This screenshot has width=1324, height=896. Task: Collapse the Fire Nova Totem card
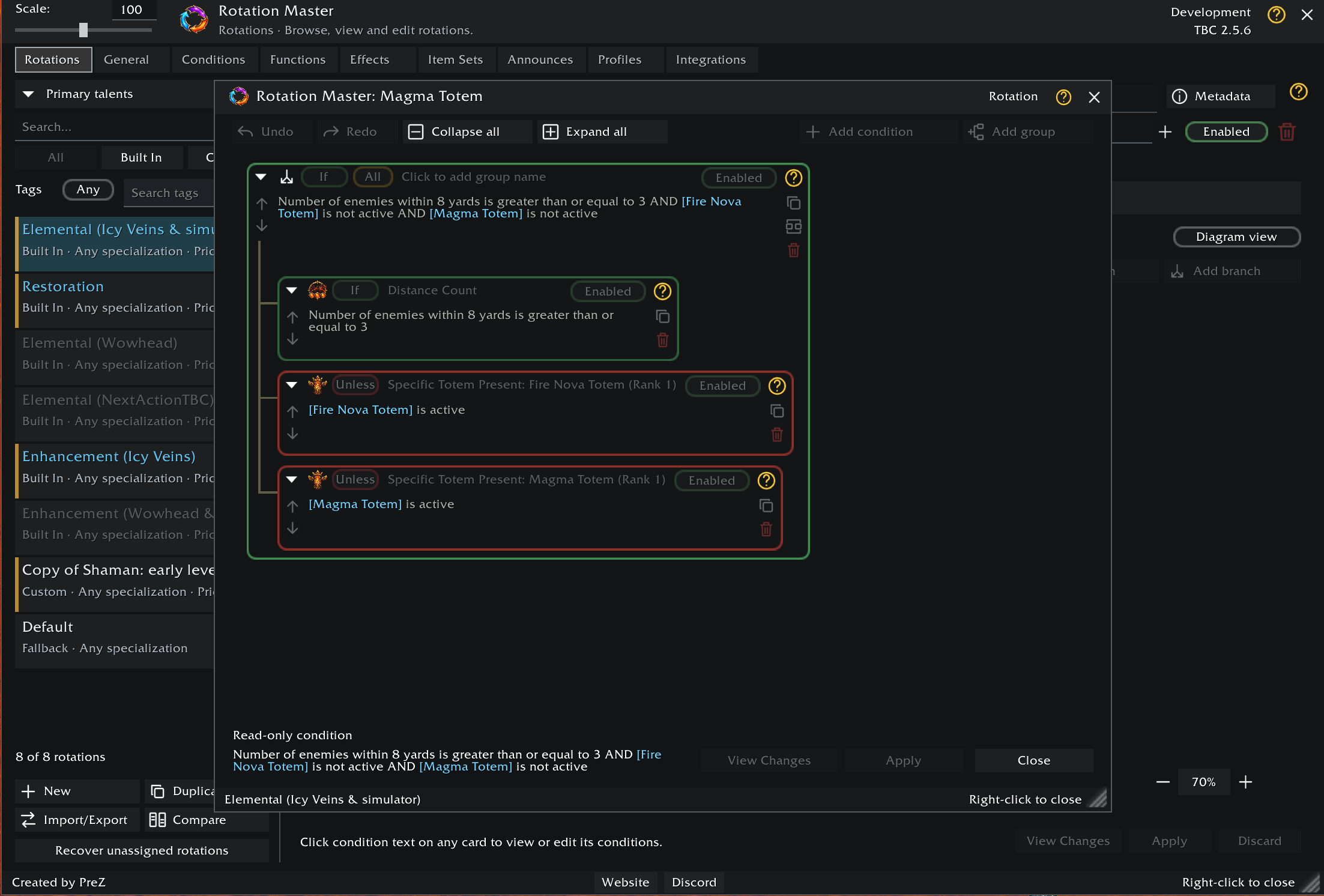click(x=292, y=384)
